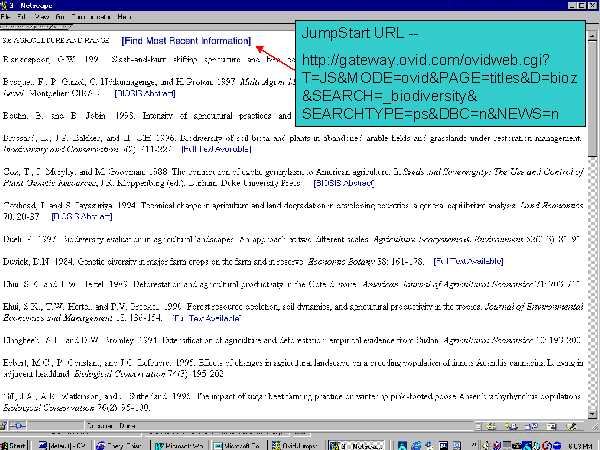Open the Go menu
This screenshot has height=450, width=600.
coord(60,17)
